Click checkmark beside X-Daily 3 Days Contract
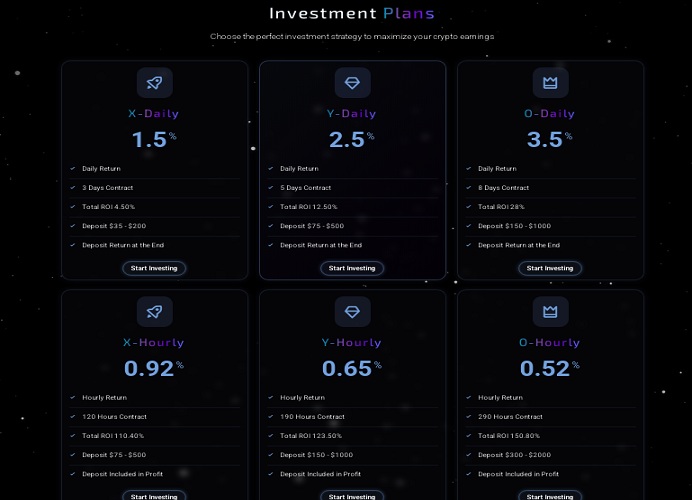Viewport: 692px width, 500px height. click(x=73, y=188)
